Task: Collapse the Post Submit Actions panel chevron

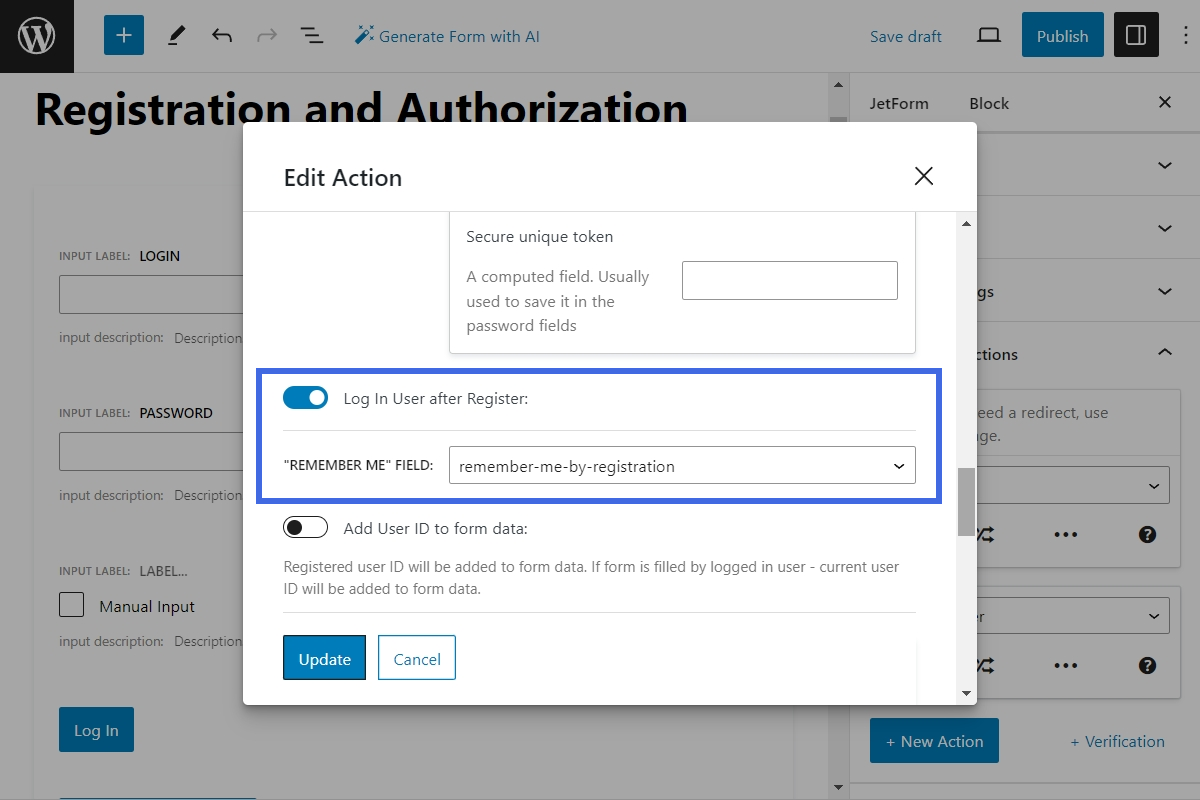Action: tap(1164, 354)
